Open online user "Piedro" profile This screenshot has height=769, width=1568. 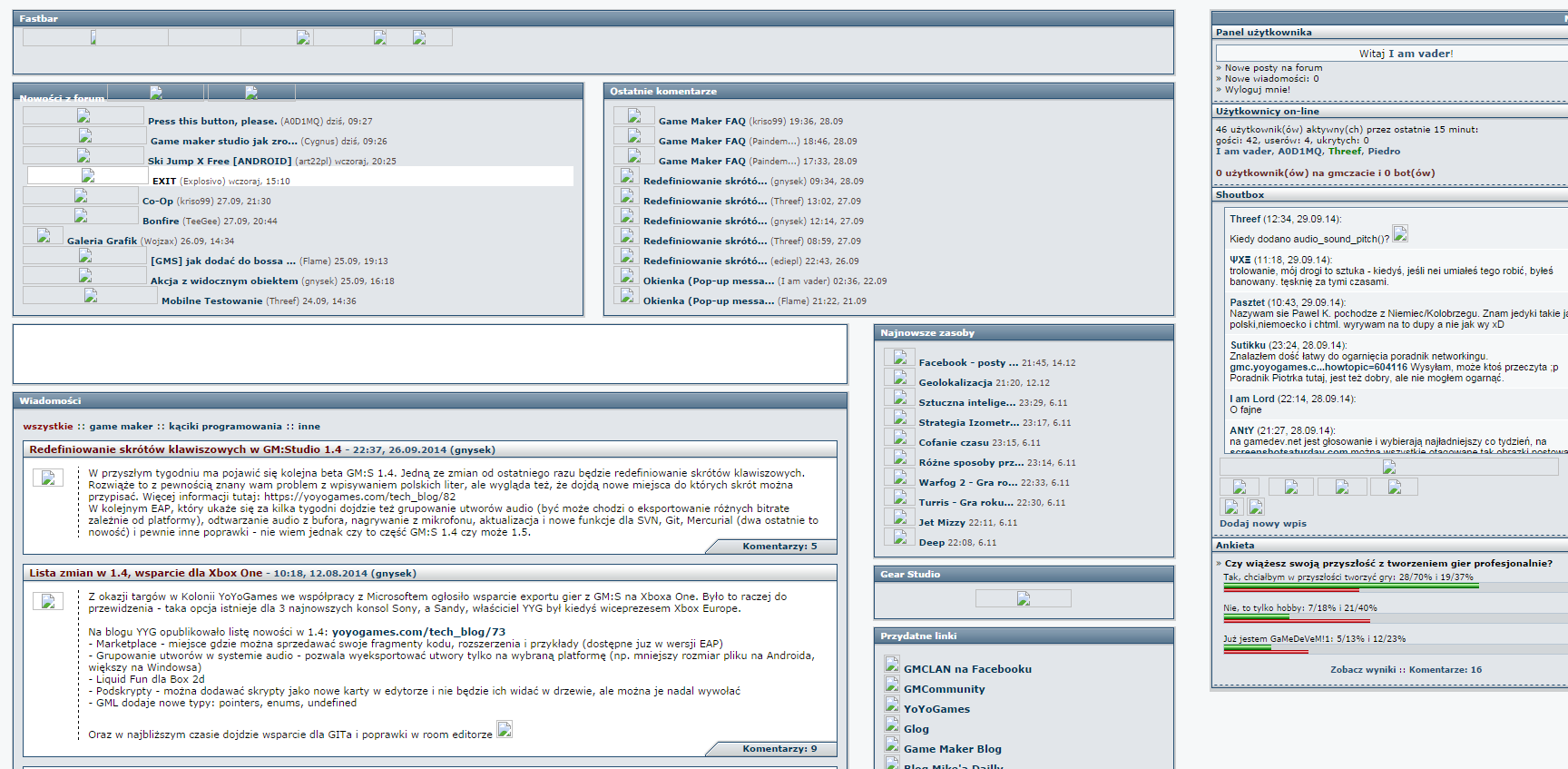pos(1384,152)
